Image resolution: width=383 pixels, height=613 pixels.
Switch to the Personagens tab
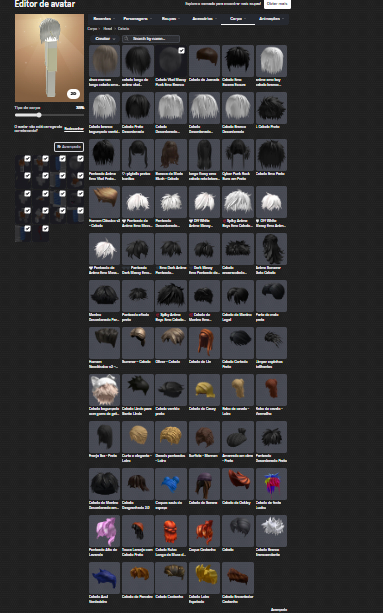pos(138,19)
